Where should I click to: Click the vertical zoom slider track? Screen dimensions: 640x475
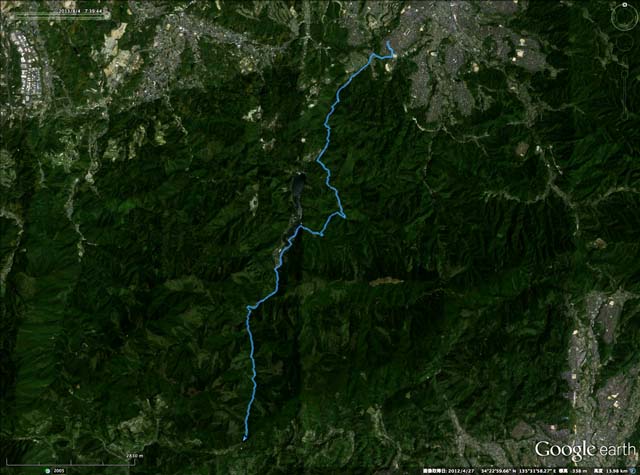[x=625, y=86]
